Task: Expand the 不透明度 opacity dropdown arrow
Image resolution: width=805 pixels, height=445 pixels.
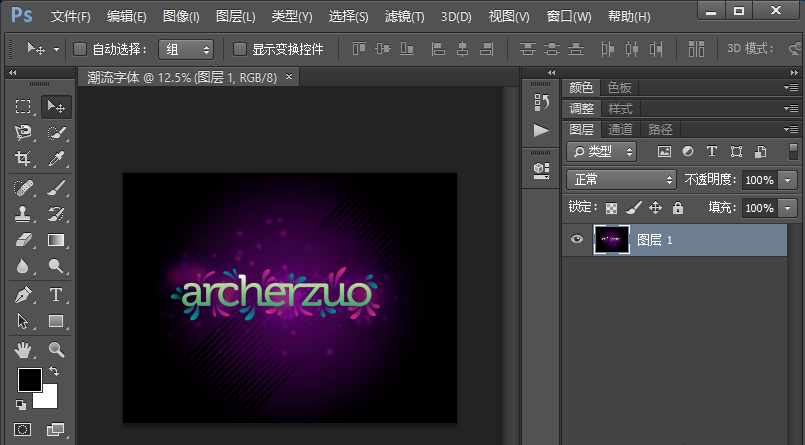Action: pos(788,179)
